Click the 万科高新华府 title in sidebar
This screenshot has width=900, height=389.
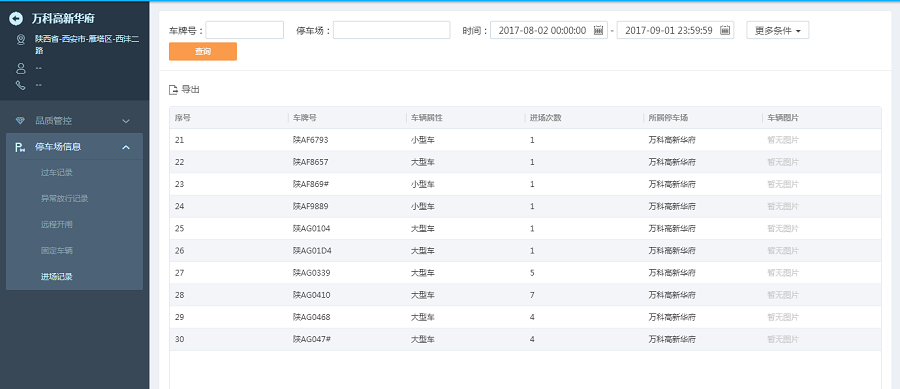click(x=63, y=19)
